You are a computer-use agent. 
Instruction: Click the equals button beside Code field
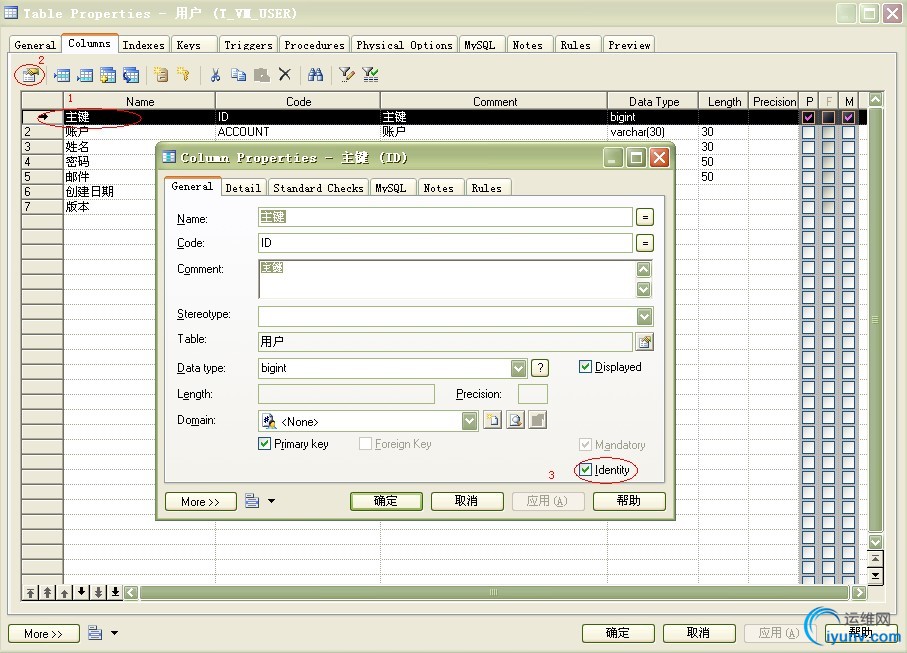click(645, 243)
